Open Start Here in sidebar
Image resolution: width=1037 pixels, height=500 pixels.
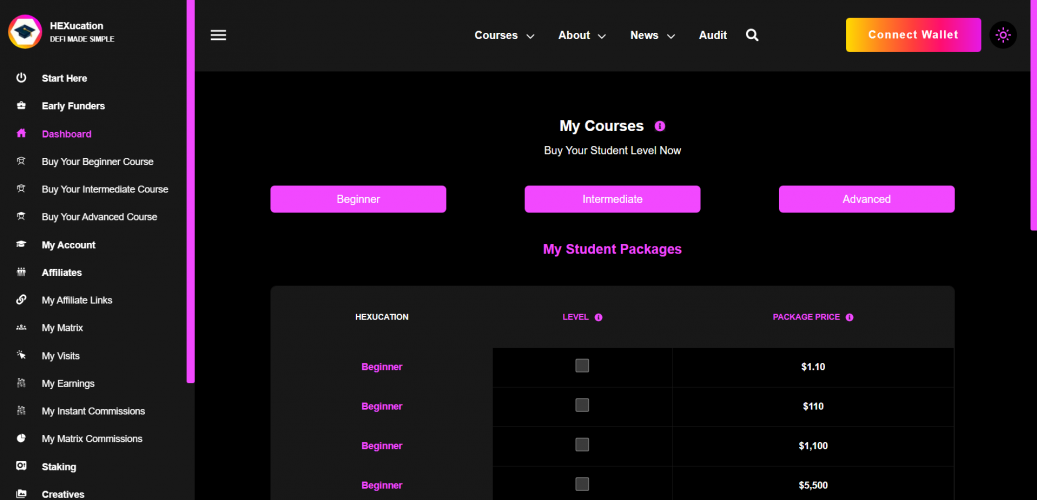[64, 78]
